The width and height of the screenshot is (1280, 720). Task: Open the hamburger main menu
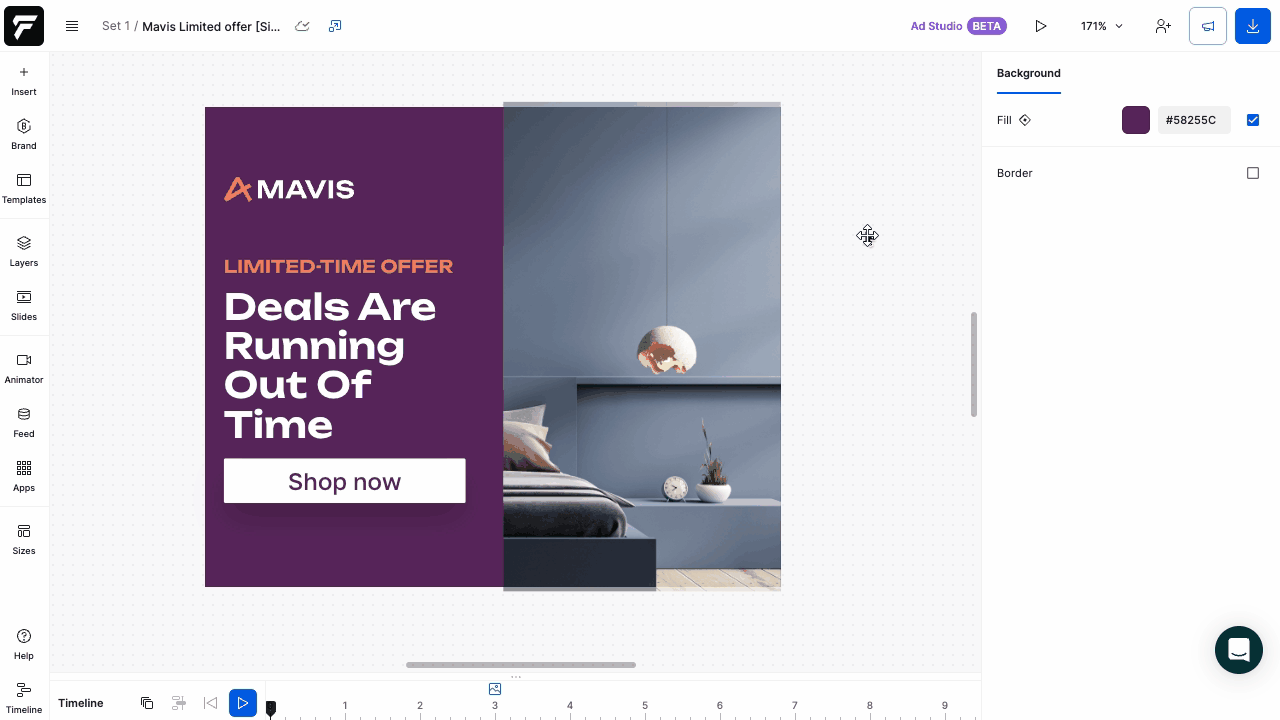tap(72, 26)
